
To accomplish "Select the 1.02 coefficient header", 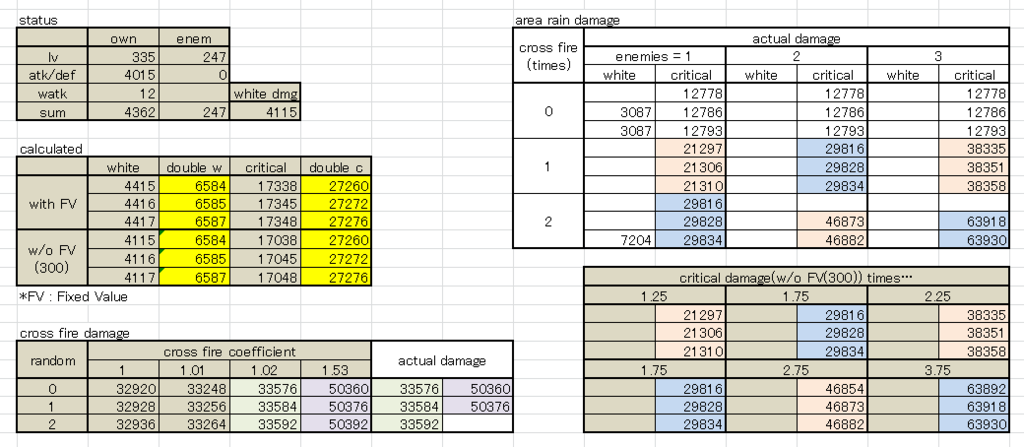I will tap(264, 370).
